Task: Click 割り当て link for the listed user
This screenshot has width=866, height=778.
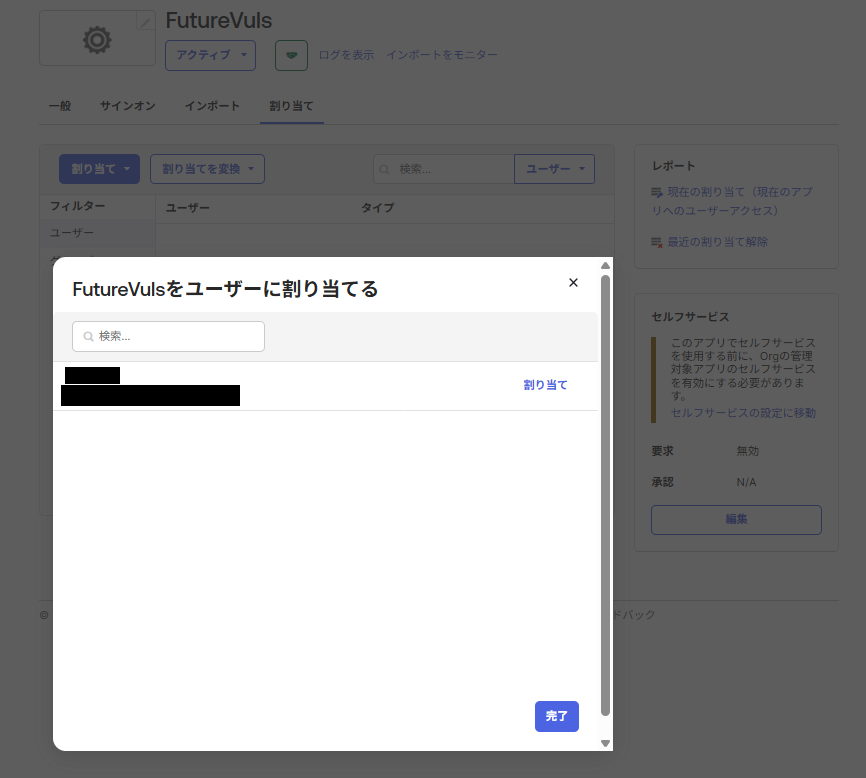Action: tap(545, 385)
